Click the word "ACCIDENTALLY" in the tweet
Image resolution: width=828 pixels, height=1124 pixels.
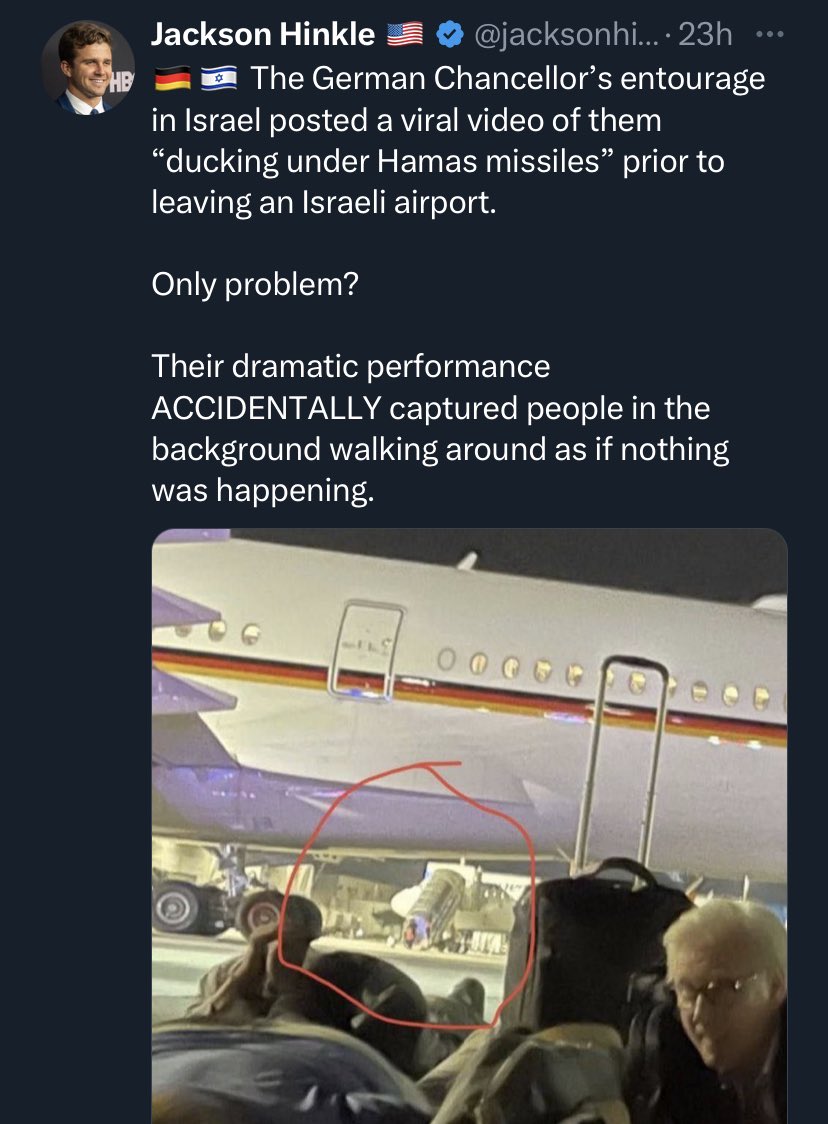tap(265, 408)
